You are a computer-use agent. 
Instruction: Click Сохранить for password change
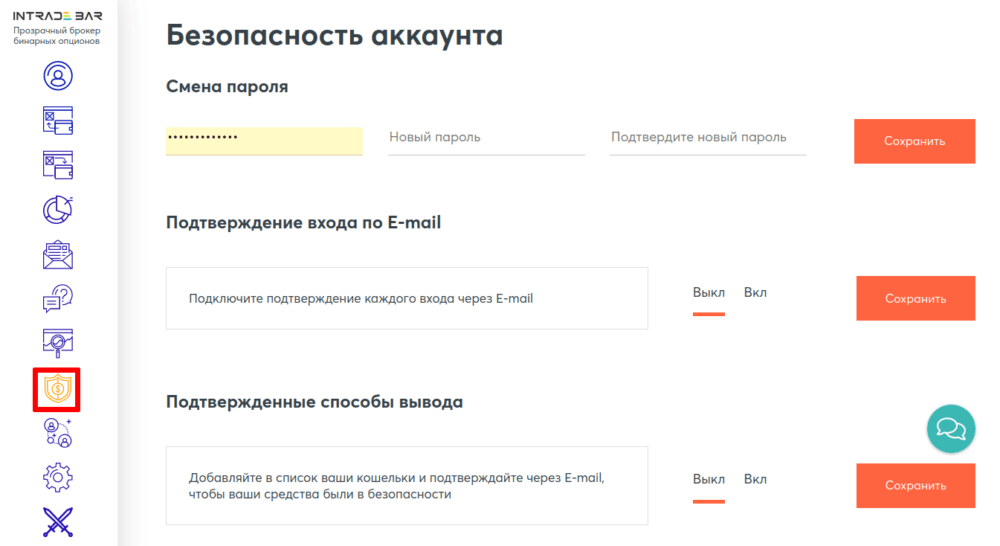point(914,141)
